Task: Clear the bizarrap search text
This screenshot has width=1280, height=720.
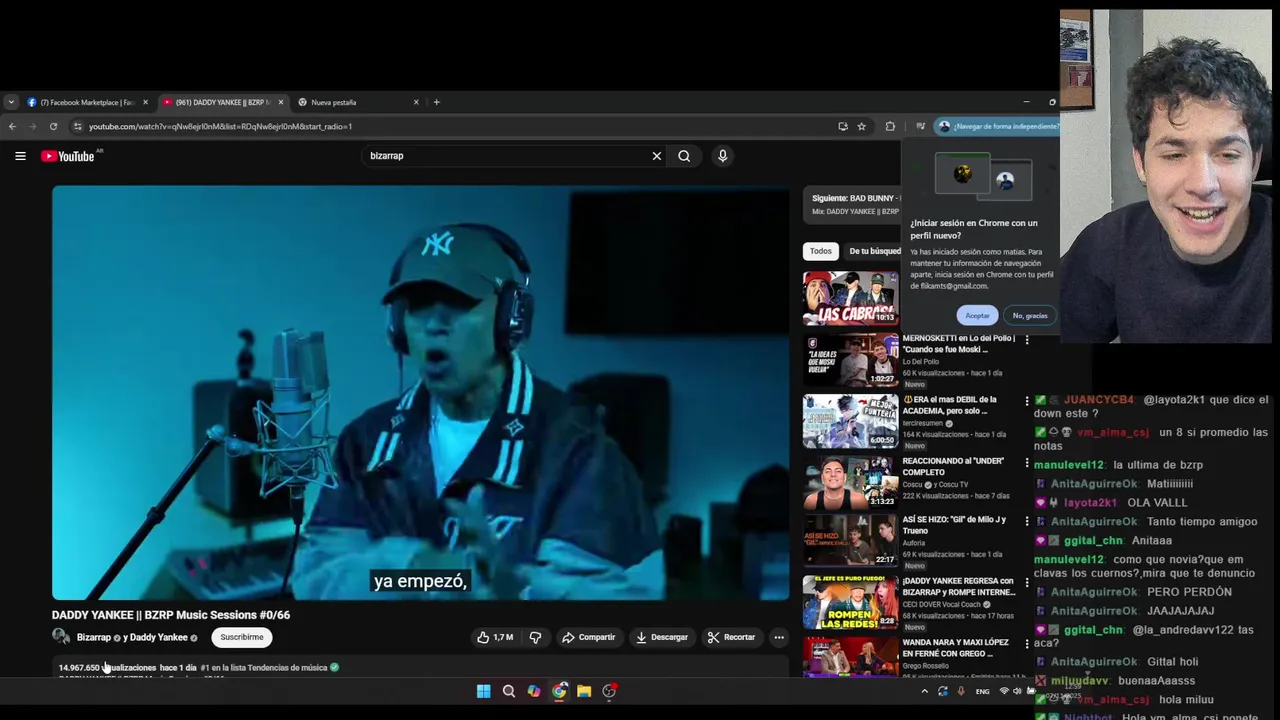Action: pyautogui.click(x=657, y=156)
